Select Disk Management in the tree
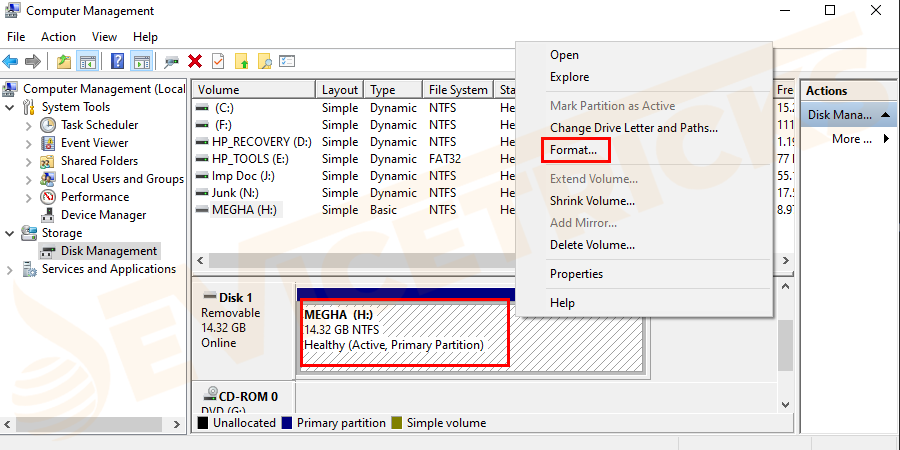 [108, 251]
